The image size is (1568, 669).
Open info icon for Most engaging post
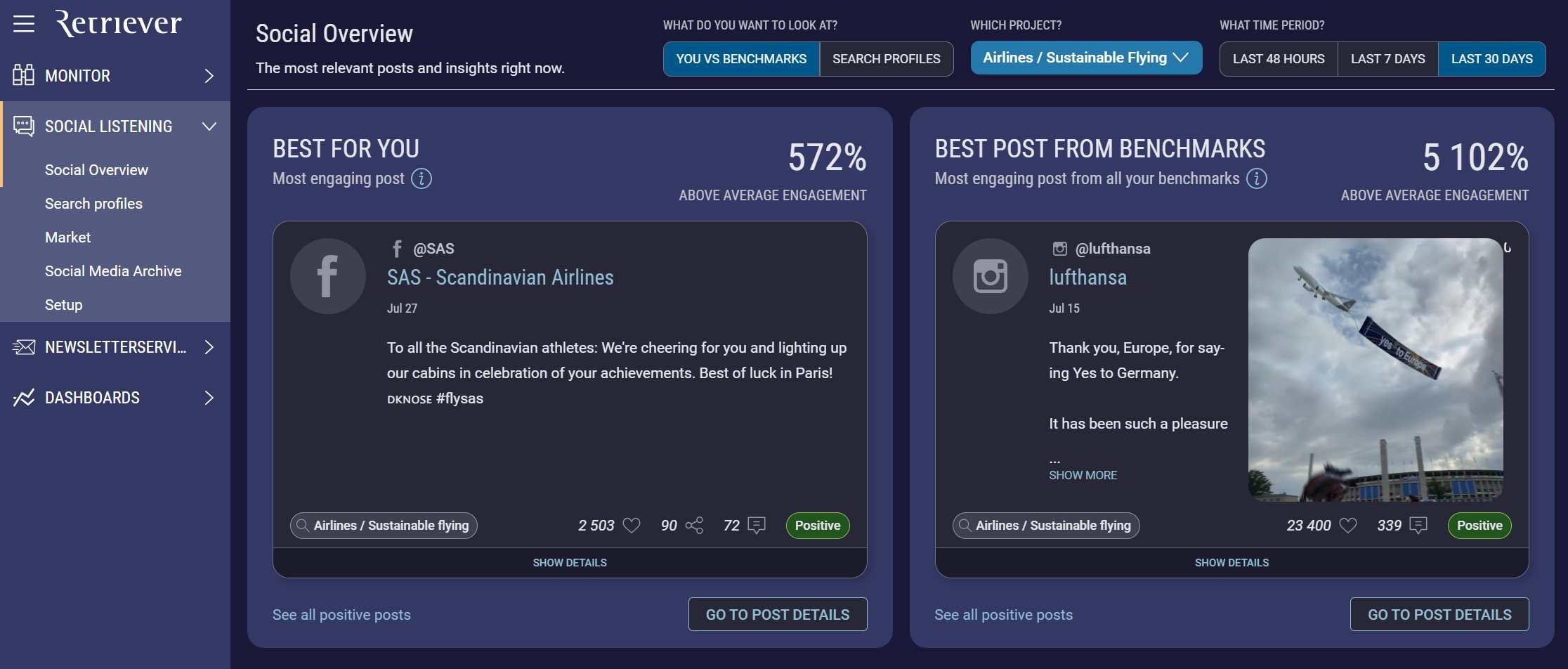pos(422,178)
